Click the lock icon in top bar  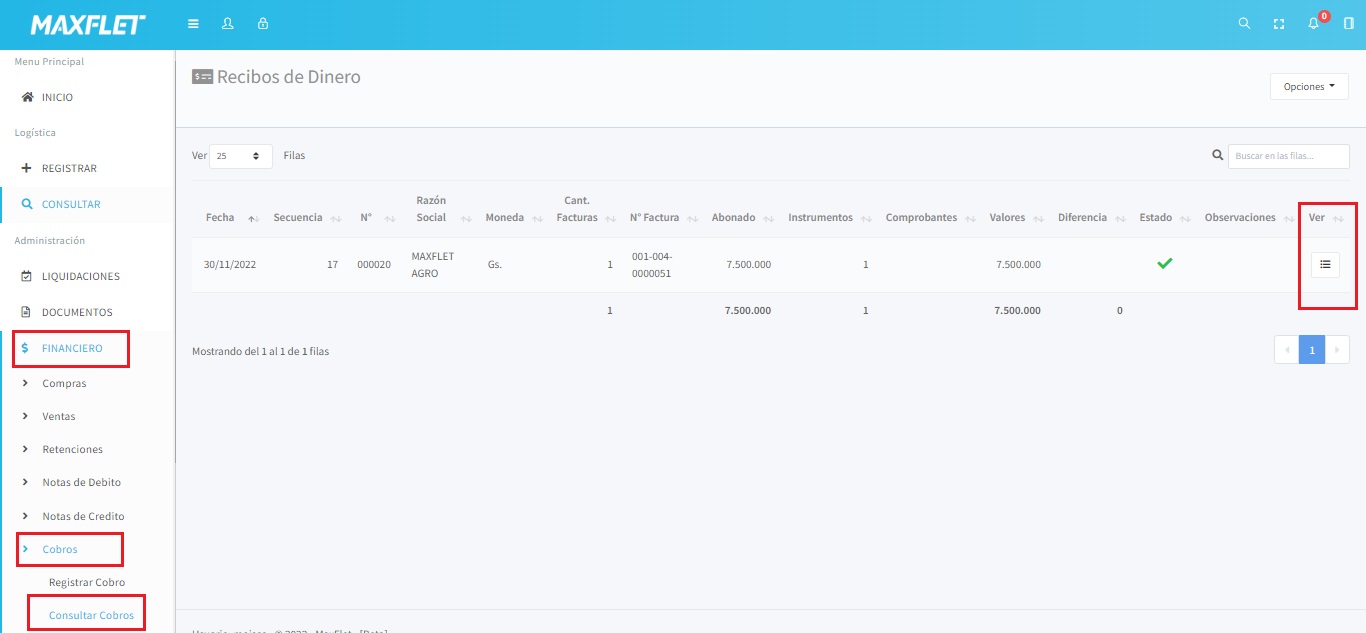click(x=263, y=24)
